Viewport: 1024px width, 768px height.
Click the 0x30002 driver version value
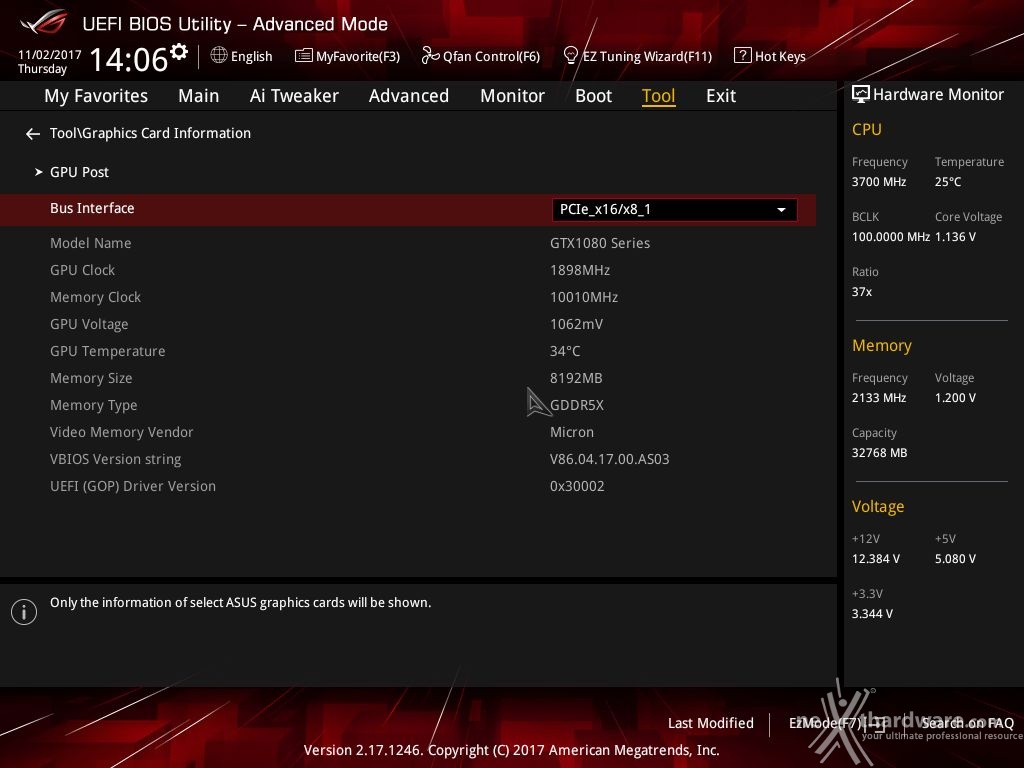pos(577,487)
